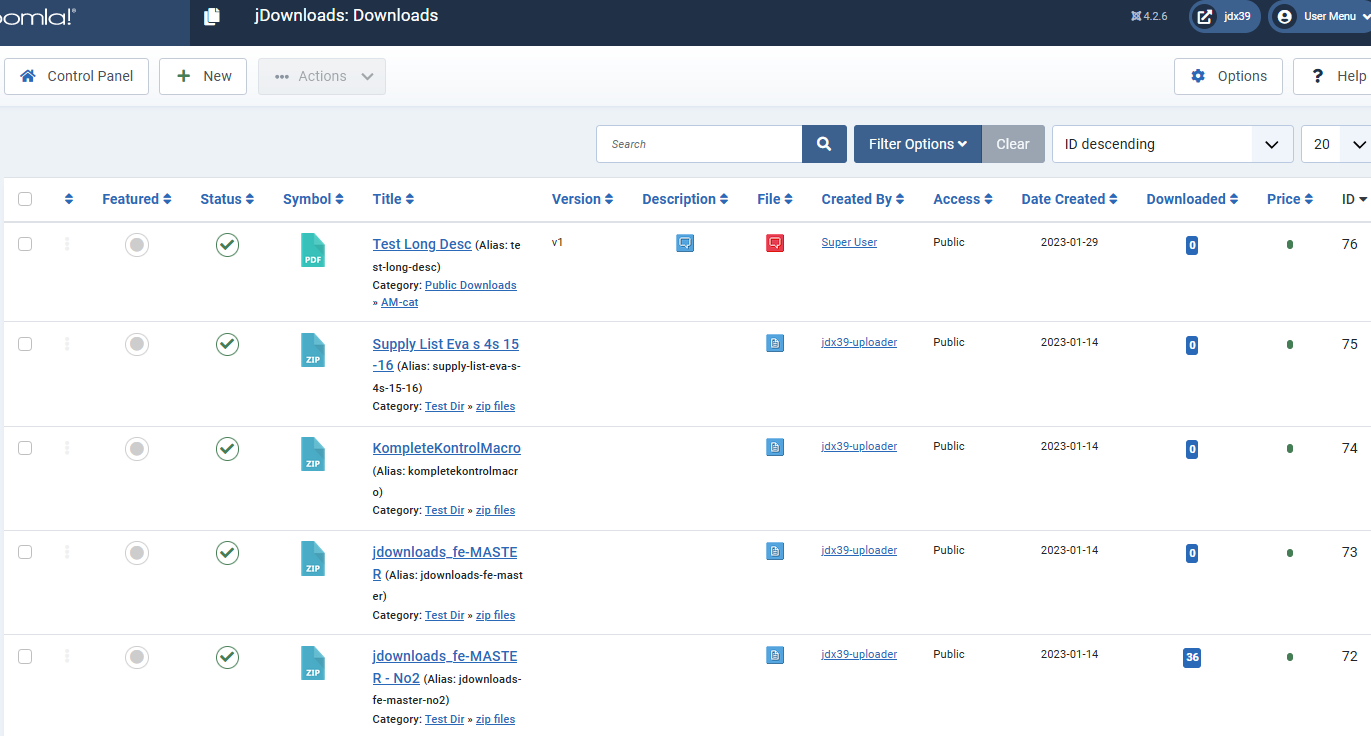1371x736 pixels.
Task: Click the published status check of KompleteKontrolMacro
Action: (228, 449)
